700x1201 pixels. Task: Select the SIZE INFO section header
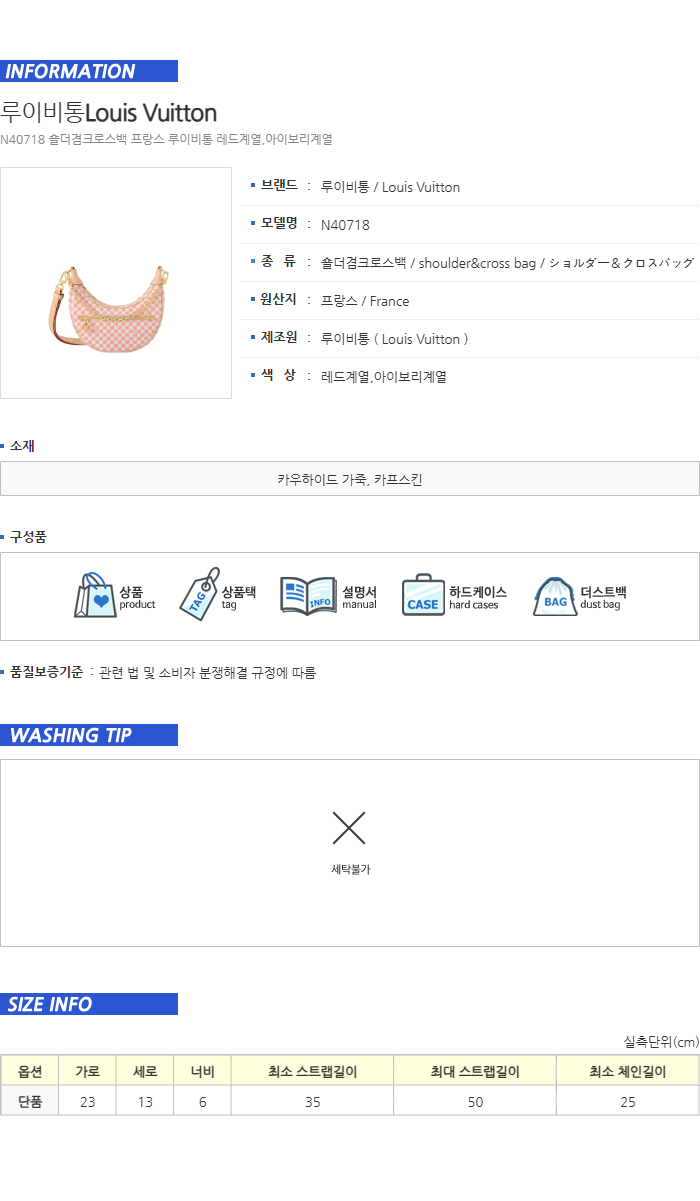(x=89, y=1004)
